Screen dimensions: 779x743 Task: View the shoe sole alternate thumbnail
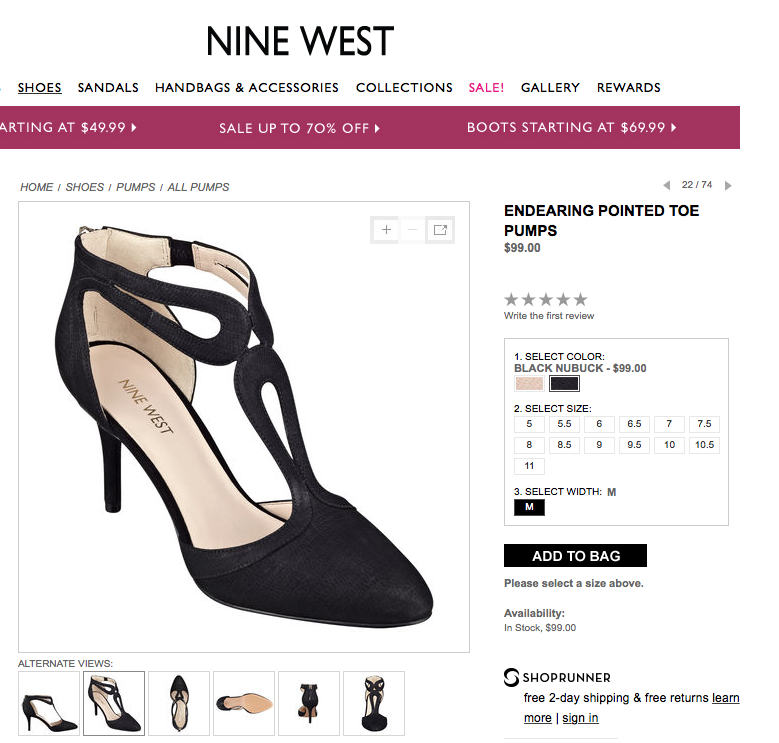[x=243, y=703]
